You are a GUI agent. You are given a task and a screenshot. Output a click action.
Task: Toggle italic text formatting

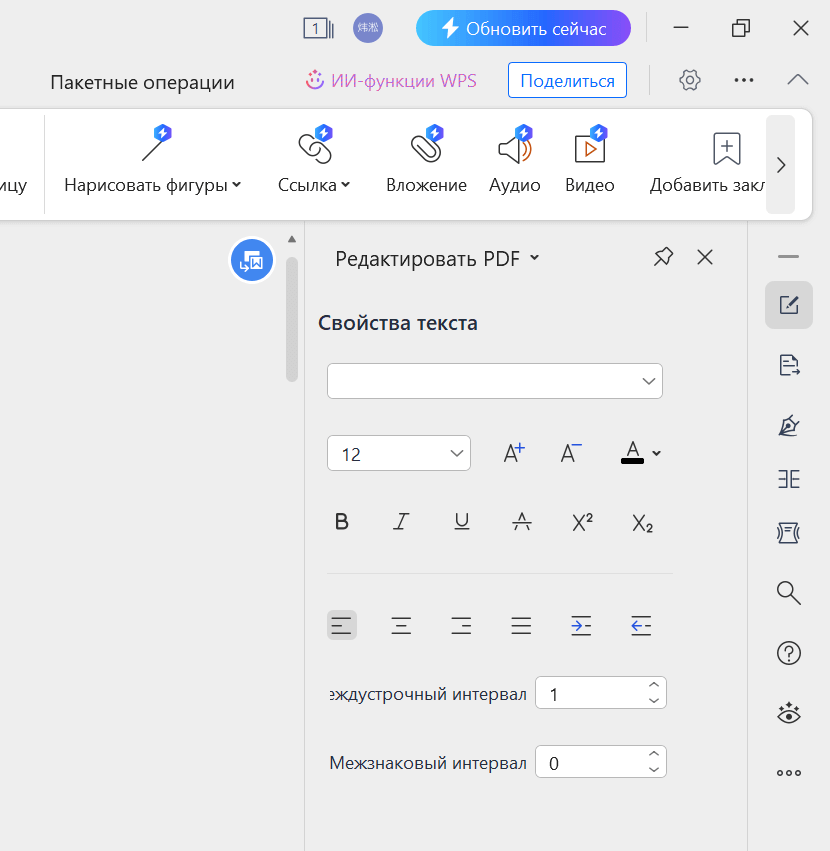401,521
